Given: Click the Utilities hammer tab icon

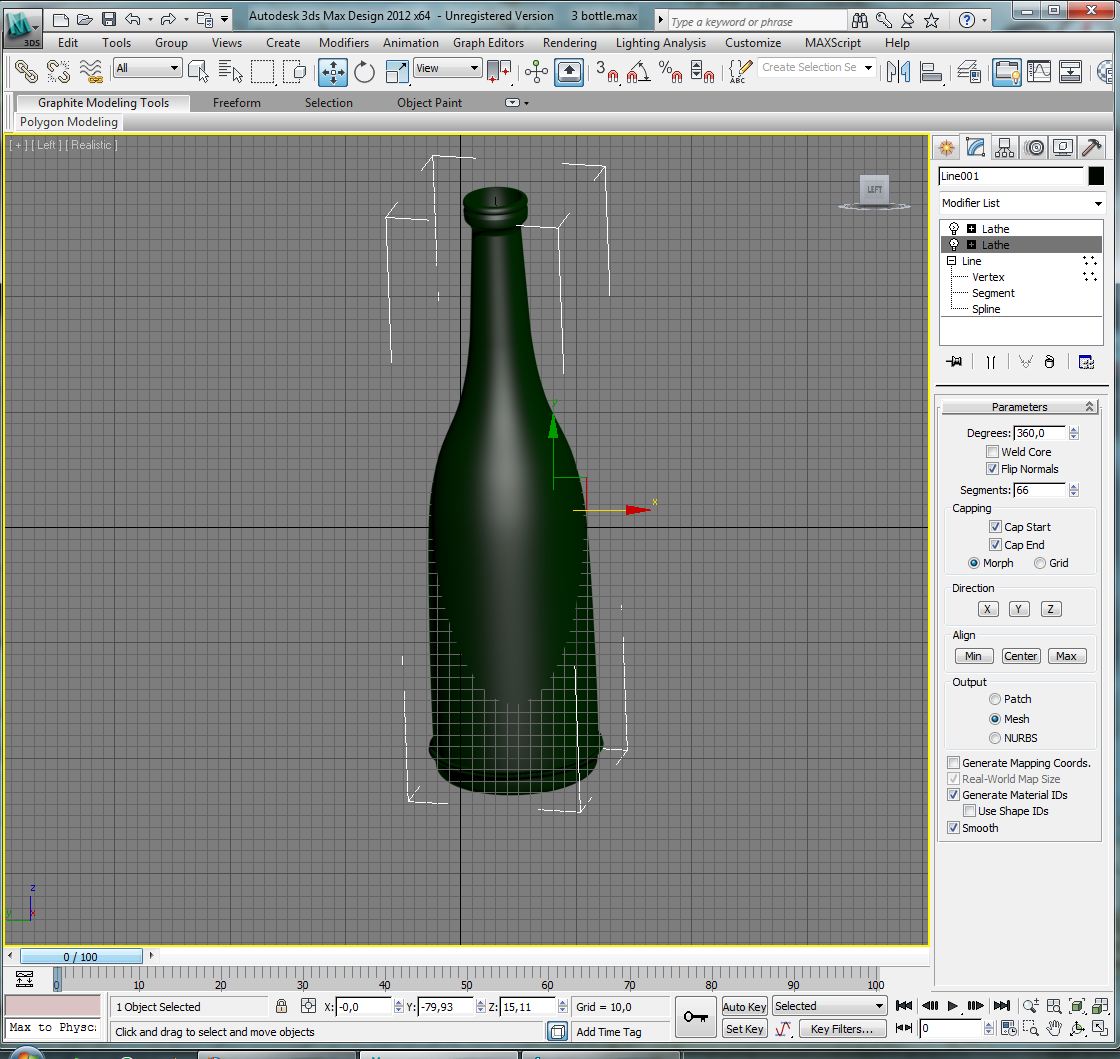Looking at the screenshot, I should click(x=1092, y=148).
